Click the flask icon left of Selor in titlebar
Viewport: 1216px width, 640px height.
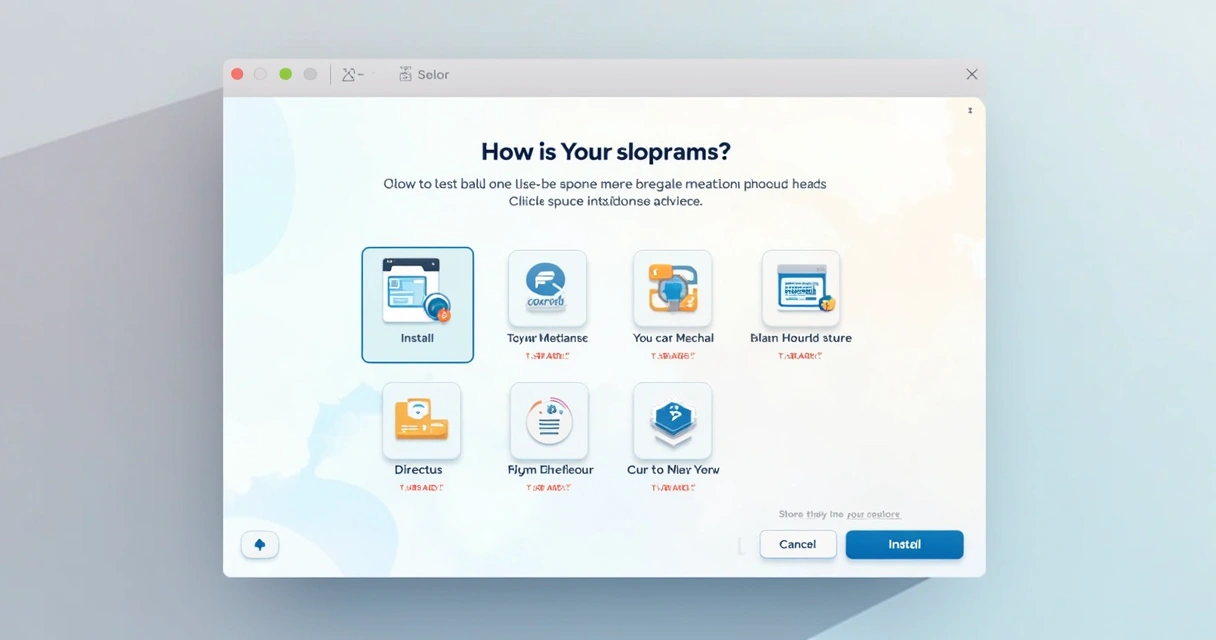tap(348, 73)
